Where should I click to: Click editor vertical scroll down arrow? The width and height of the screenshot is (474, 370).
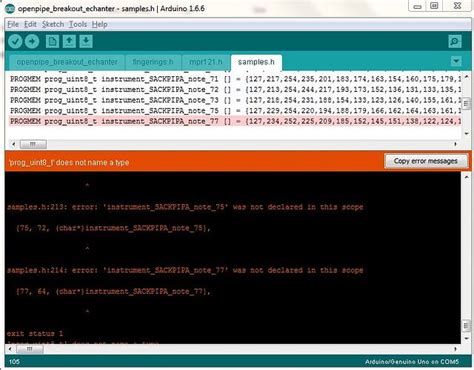click(466, 134)
